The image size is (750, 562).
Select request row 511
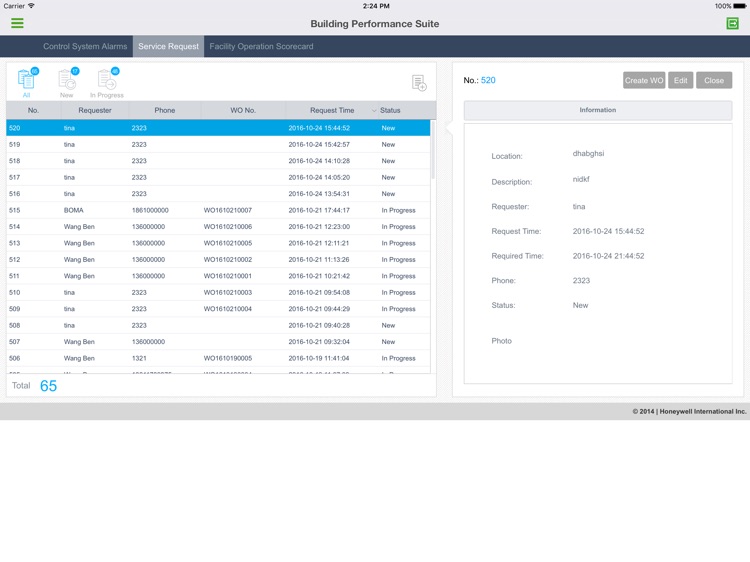tap(218, 276)
